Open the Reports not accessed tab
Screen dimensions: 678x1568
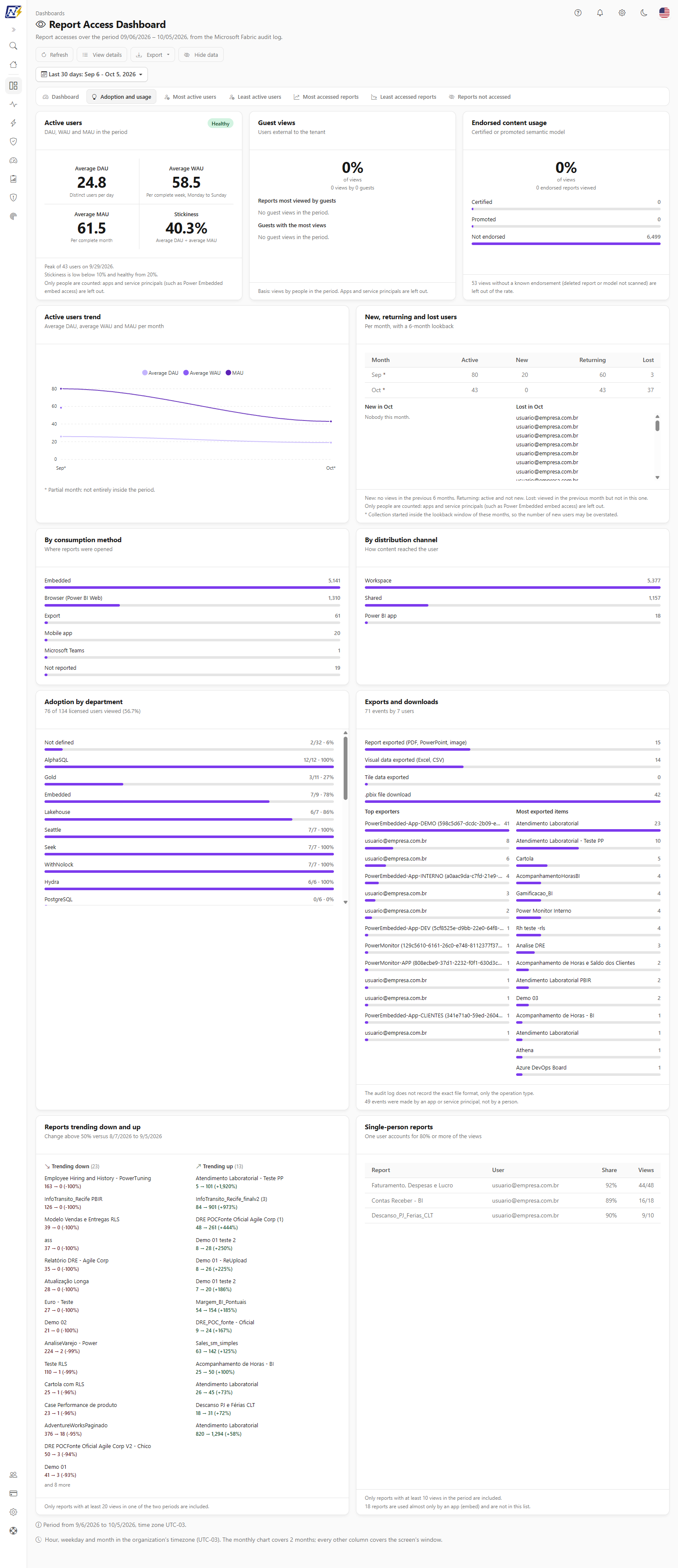pos(480,97)
